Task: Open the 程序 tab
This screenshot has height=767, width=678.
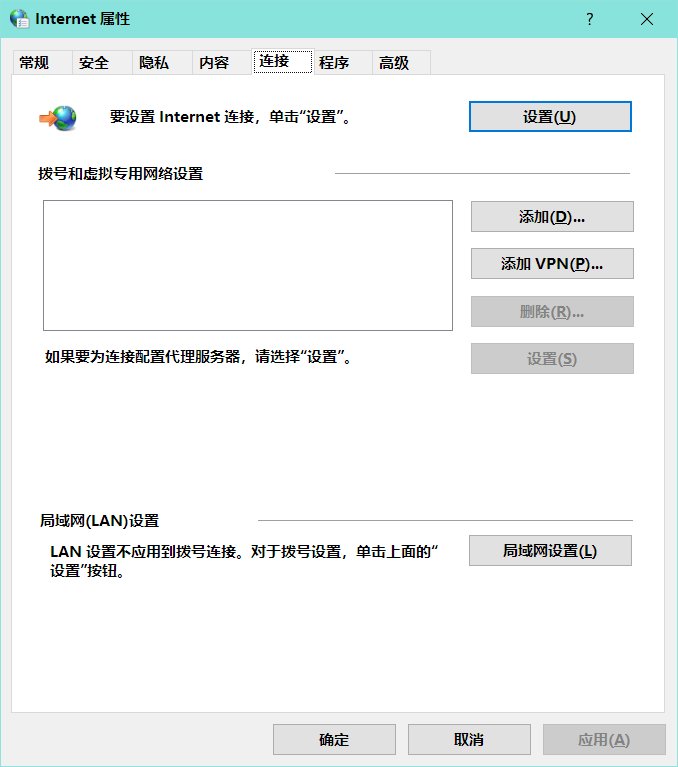Action: [x=343, y=63]
